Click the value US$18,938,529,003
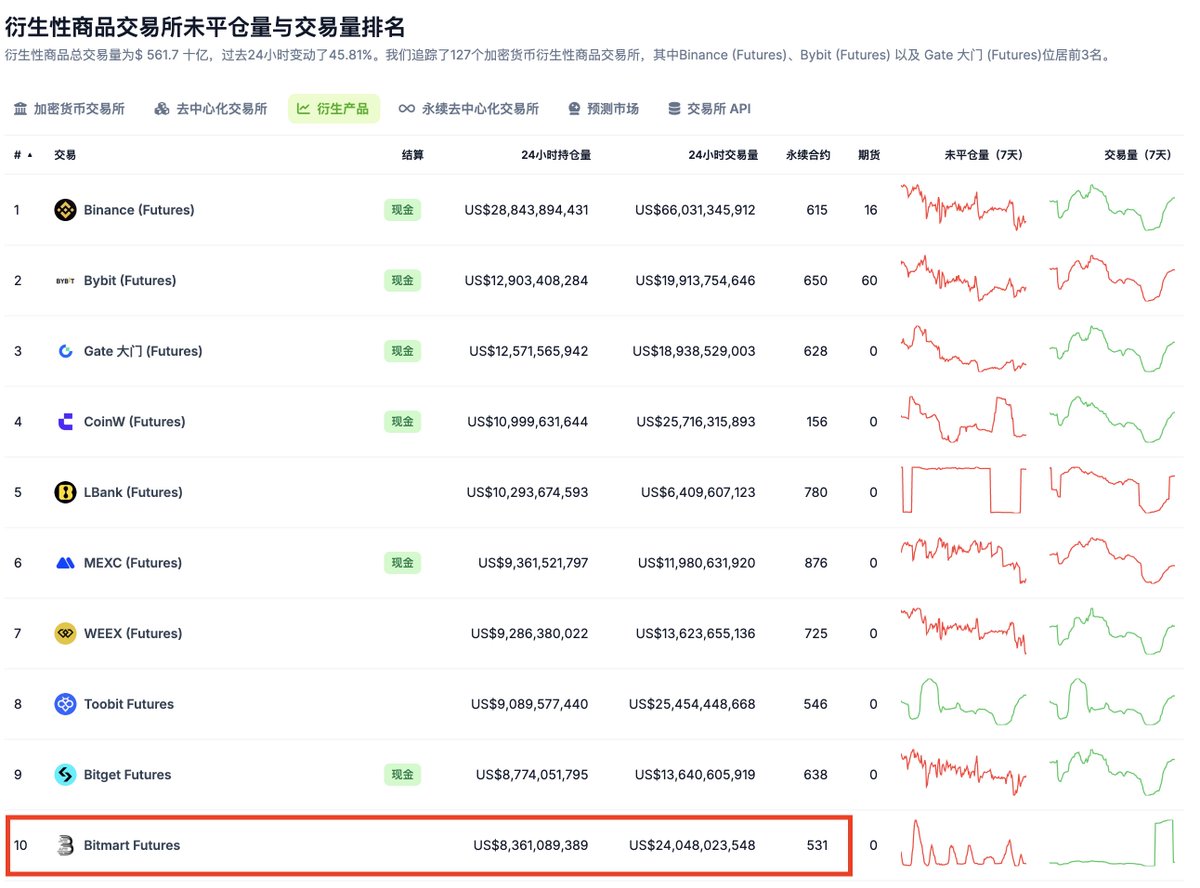This screenshot has width=1200, height=888. 694,351
